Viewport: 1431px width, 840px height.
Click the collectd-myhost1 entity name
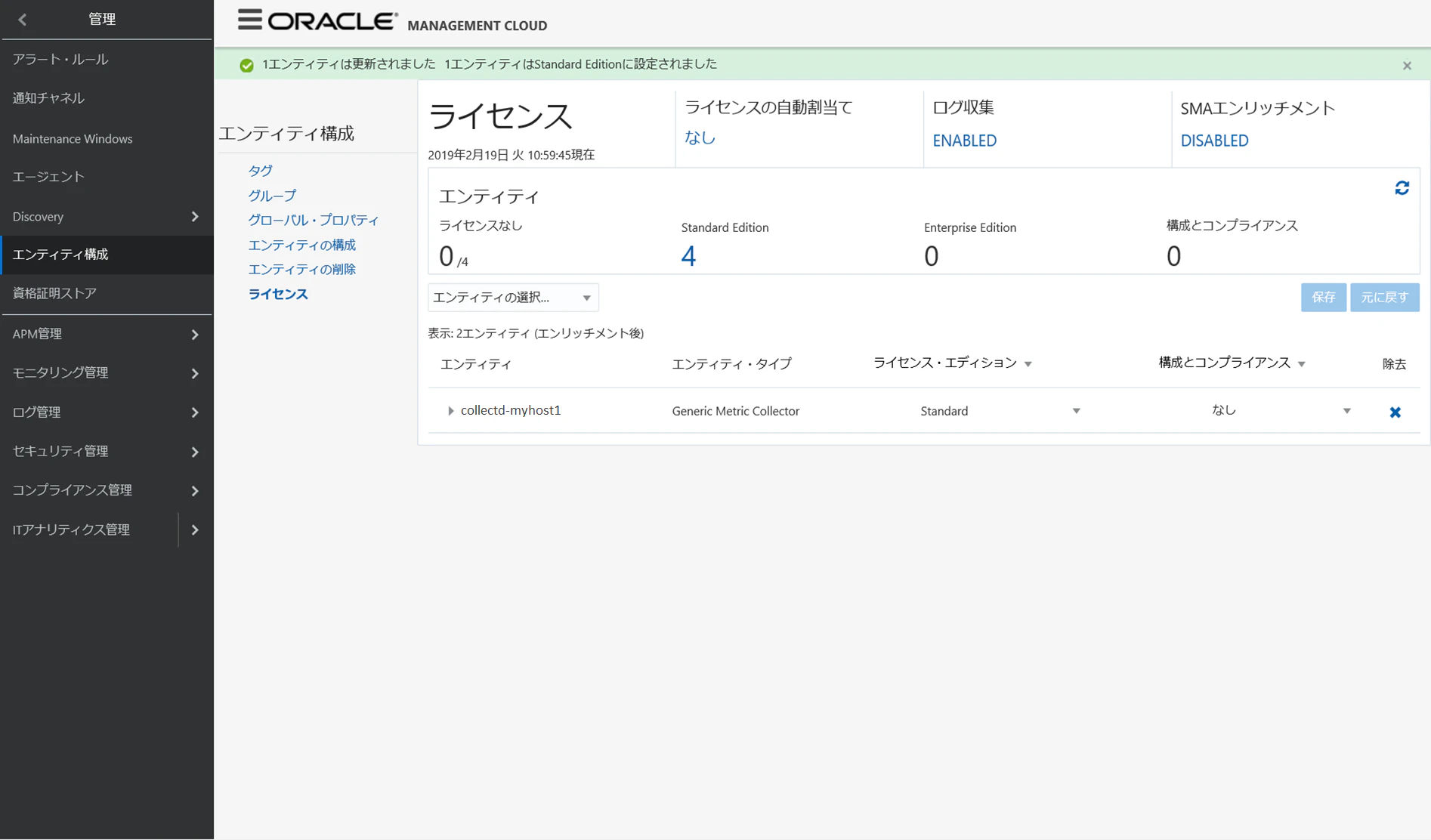(x=511, y=410)
